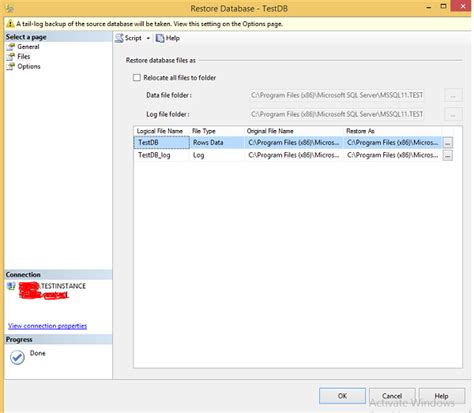Click the window title bar app icon
Viewport: 474px width, 413px height.
click(x=10, y=8)
